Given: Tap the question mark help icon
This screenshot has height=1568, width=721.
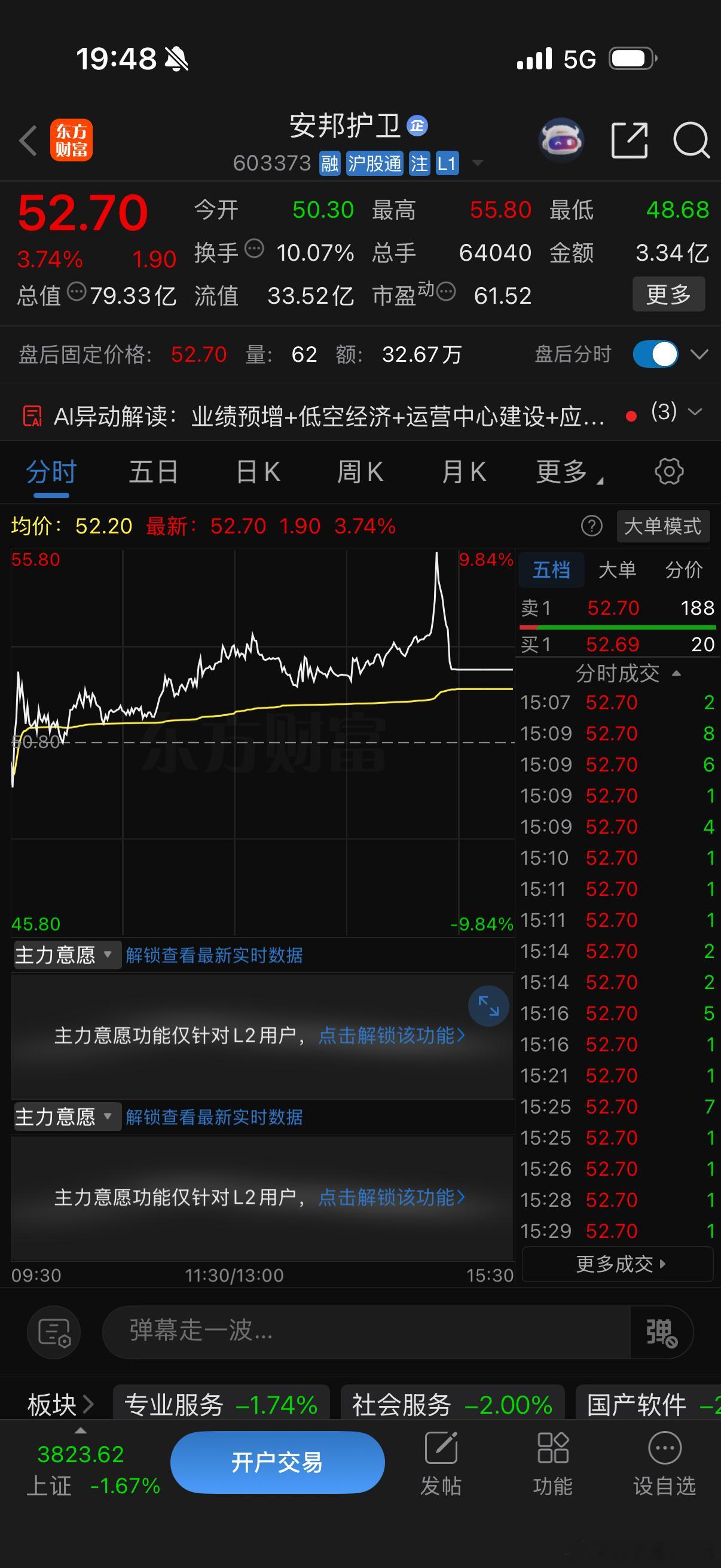Looking at the screenshot, I should (591, 526).
